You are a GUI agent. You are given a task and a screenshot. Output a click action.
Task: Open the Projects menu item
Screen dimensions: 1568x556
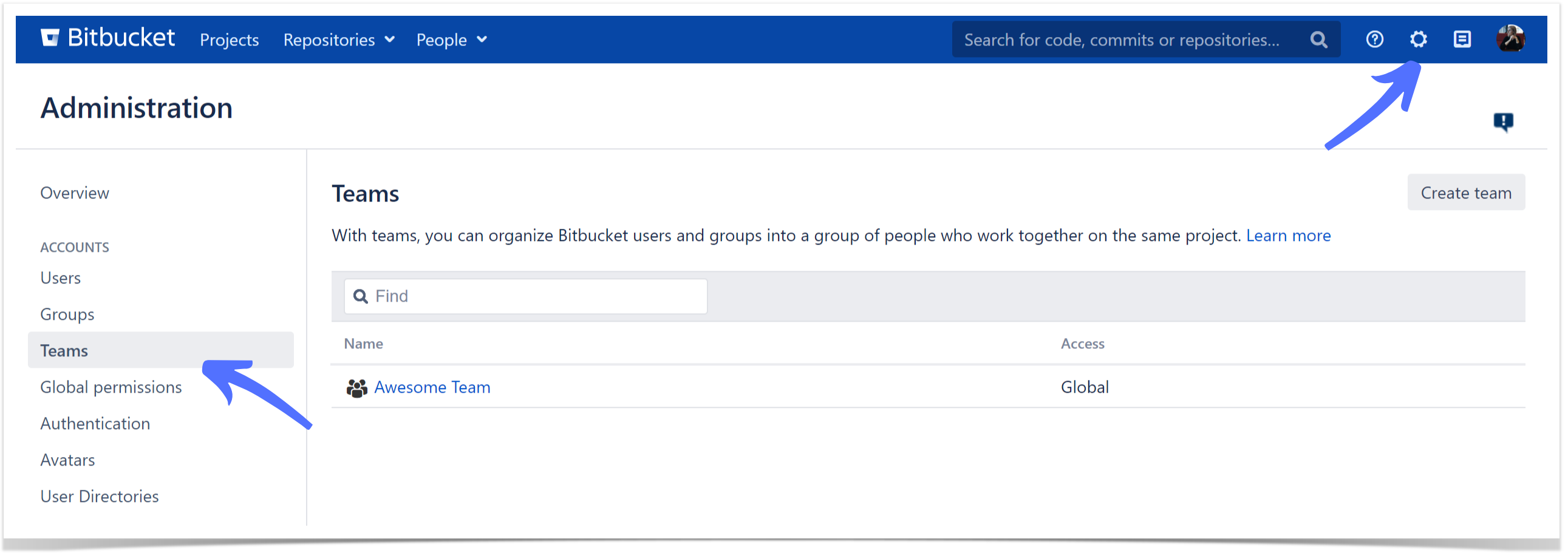(230, 40)
